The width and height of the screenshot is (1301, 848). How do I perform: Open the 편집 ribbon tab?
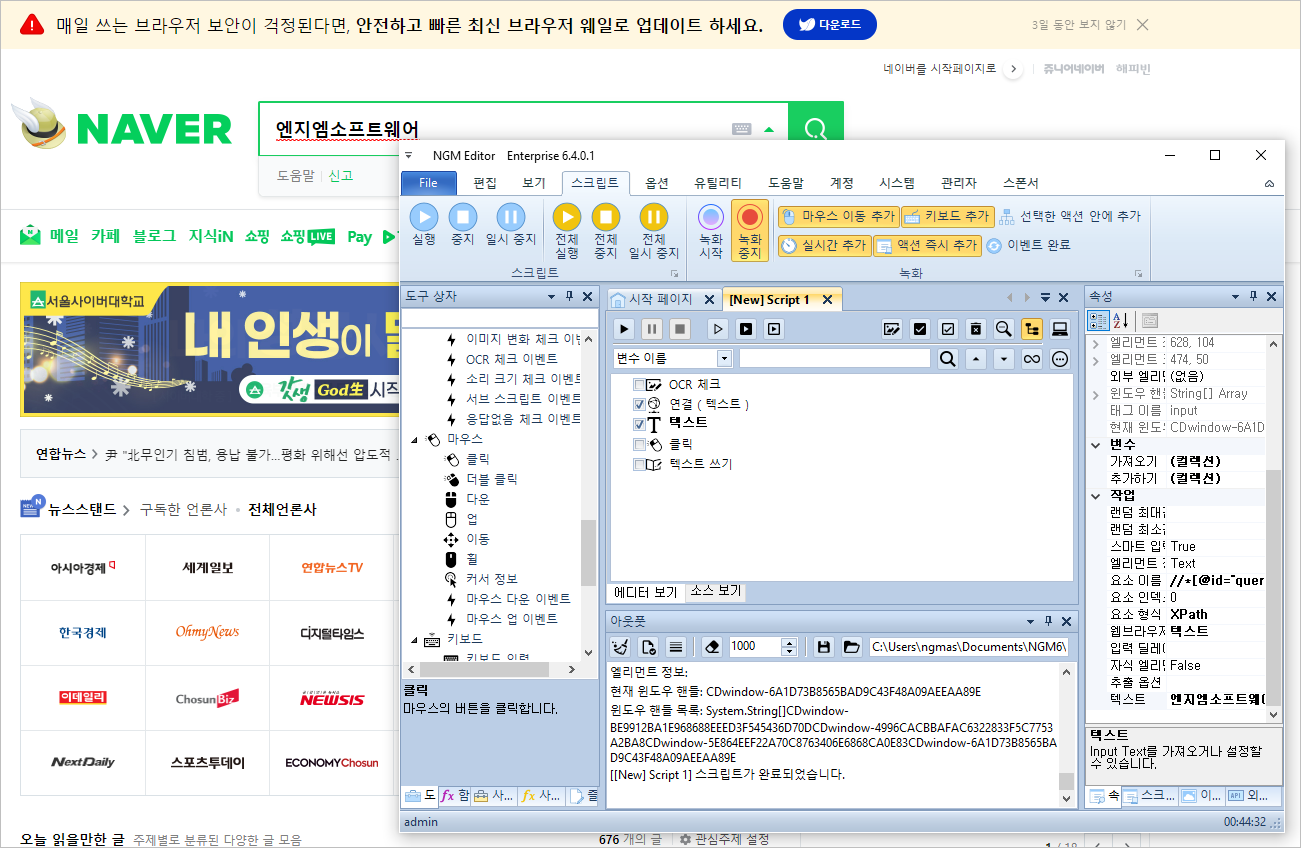[x=485, y=183]
